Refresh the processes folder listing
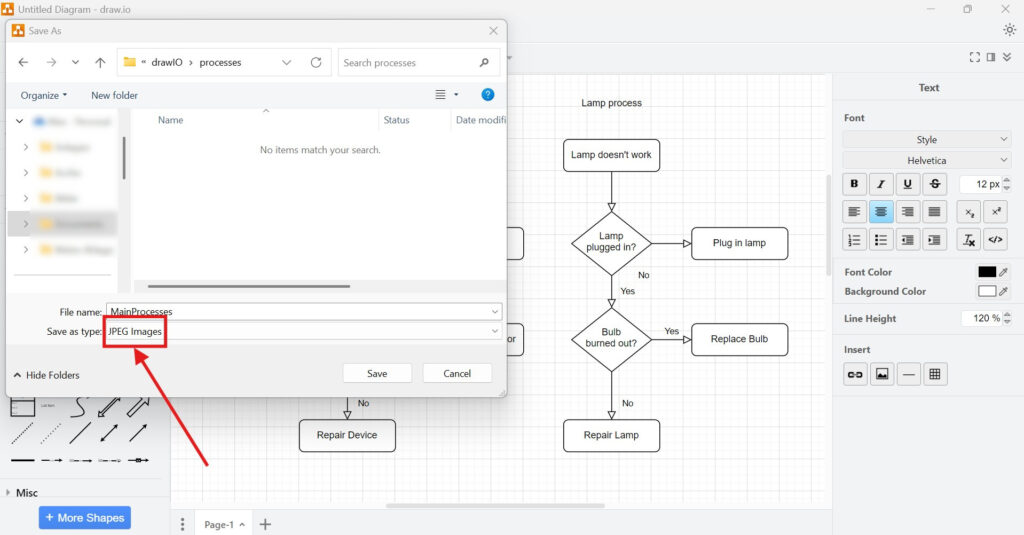Screen dimensions: 1024x535 click(316, 62)
